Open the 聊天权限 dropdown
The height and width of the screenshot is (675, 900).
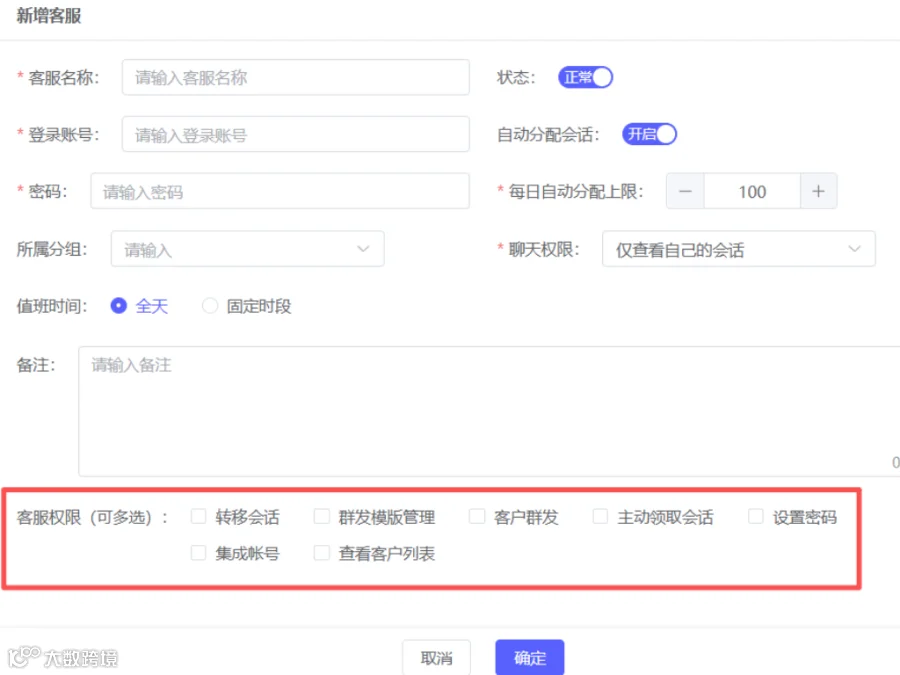tap(739, 249)
